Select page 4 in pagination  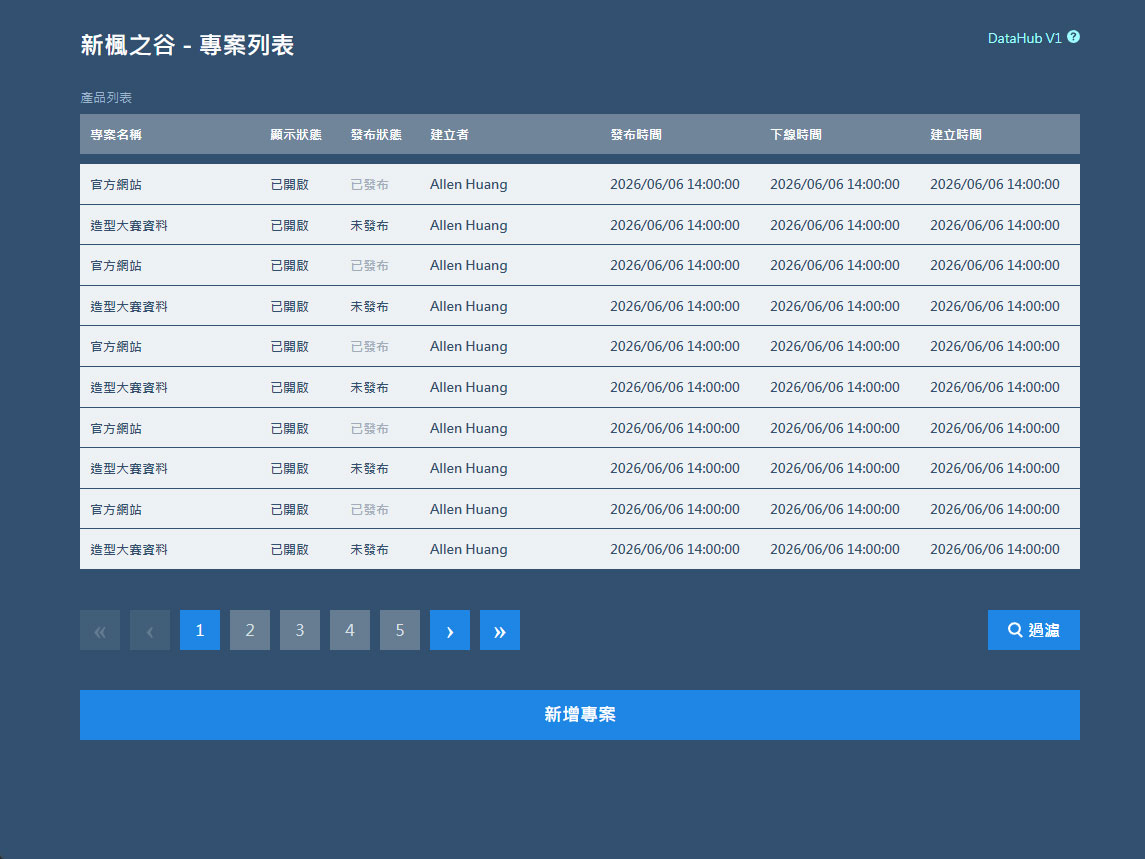click(350, 630)
